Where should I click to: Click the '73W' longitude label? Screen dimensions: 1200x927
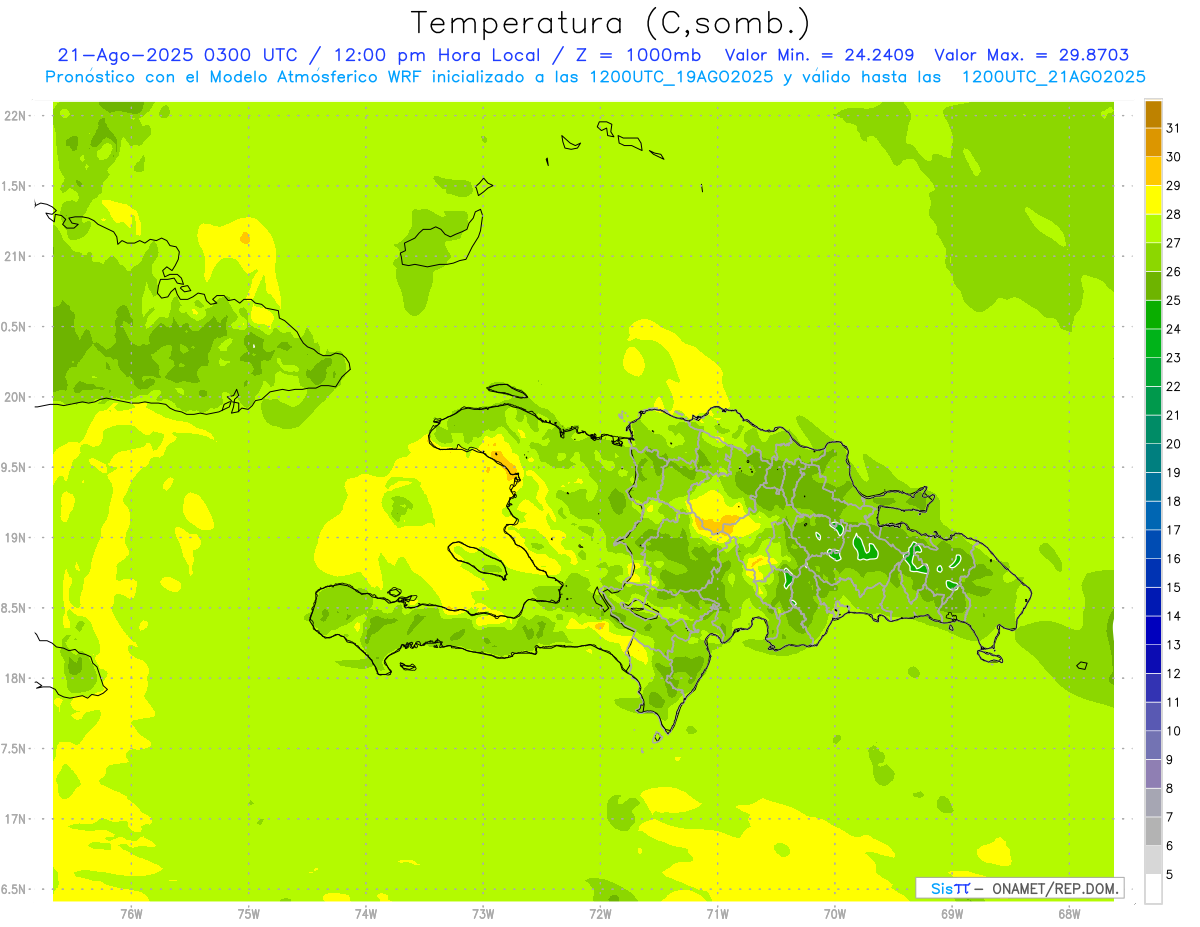point(483,913)
